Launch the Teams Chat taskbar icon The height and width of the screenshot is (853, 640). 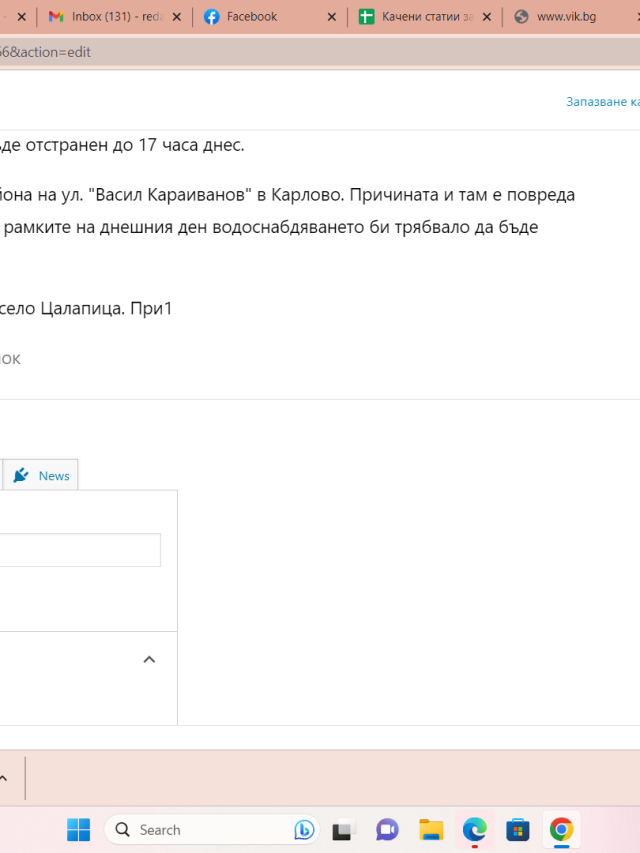pyautogui.click(x=387, y=830)
